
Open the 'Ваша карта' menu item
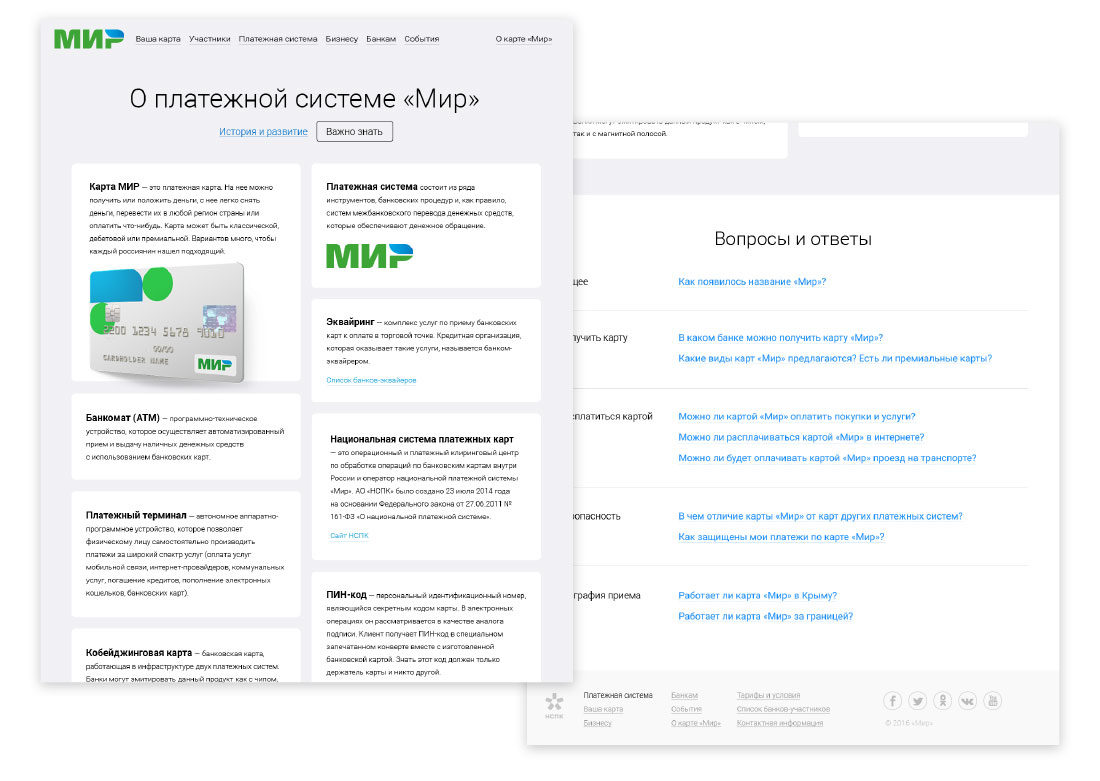pos(158,39)
